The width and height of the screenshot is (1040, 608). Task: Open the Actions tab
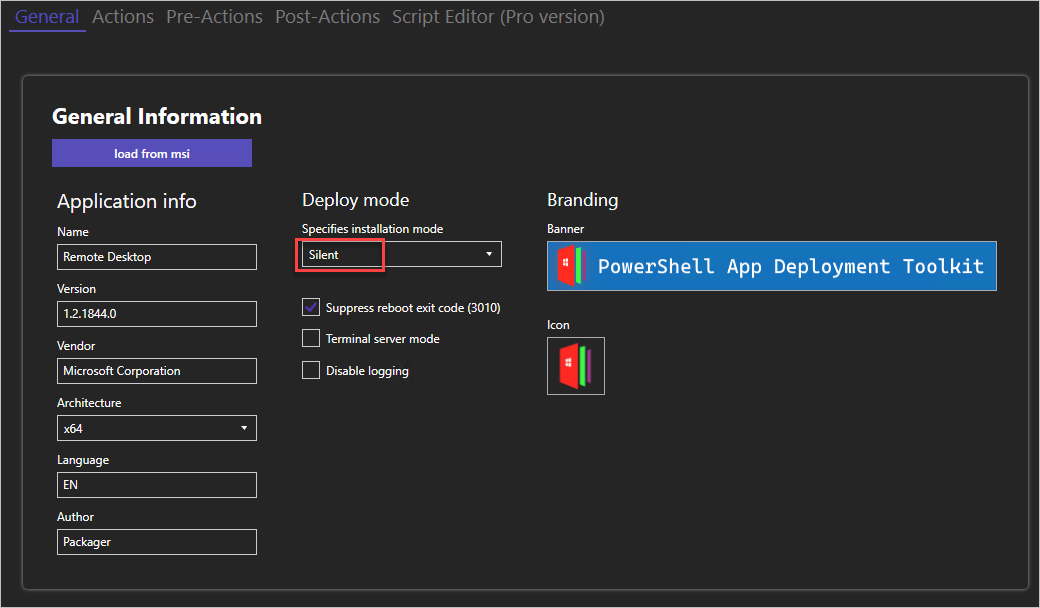click(123, 17)
